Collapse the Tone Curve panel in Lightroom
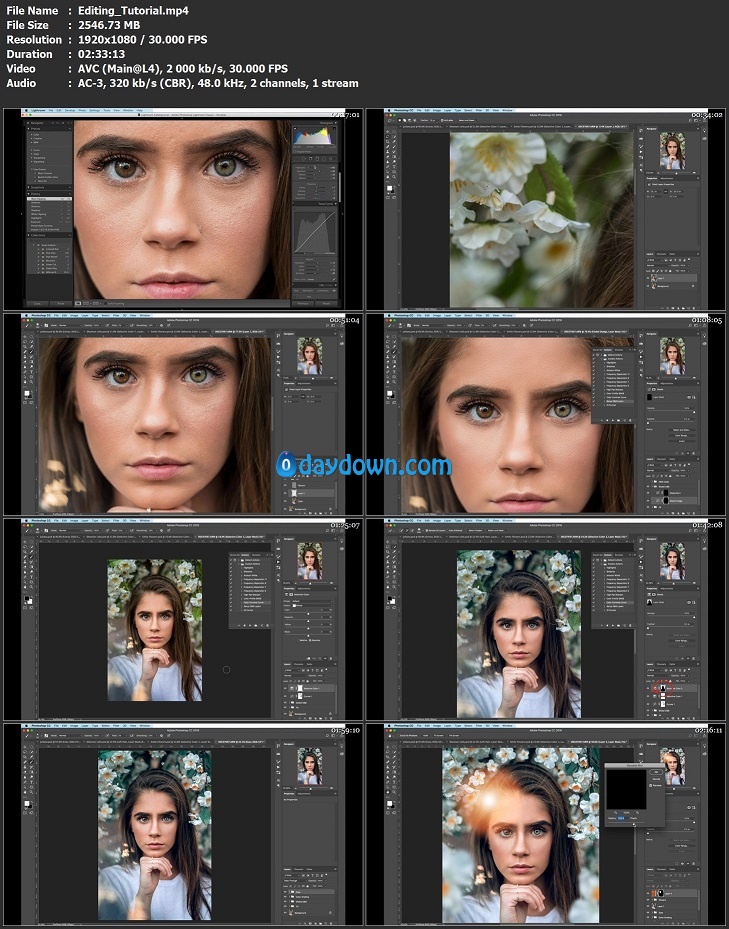Screen dimensions: 729x929 335,204
